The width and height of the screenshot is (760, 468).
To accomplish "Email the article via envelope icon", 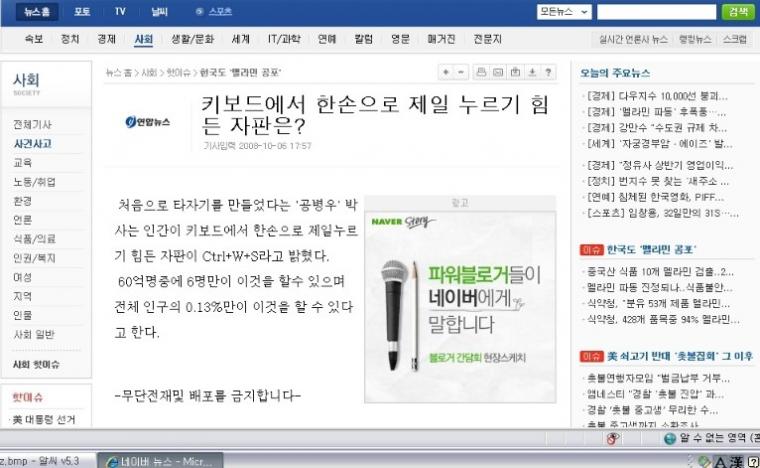I will click(x=498, y=73).
